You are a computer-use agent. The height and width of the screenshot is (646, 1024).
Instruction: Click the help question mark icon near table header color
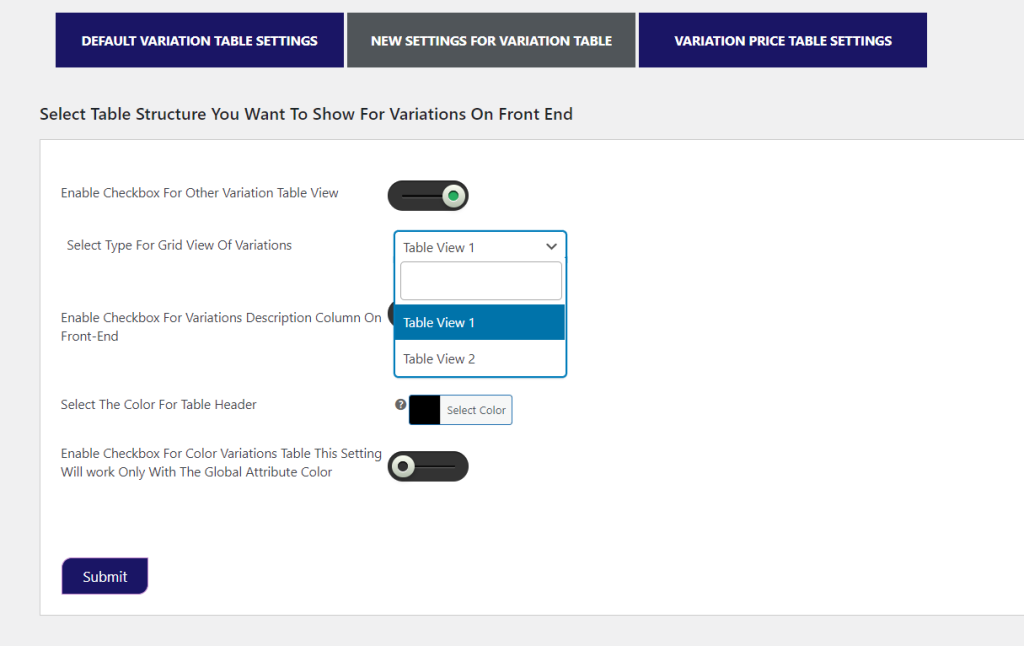pyautogui.click(x=400, y=404)
